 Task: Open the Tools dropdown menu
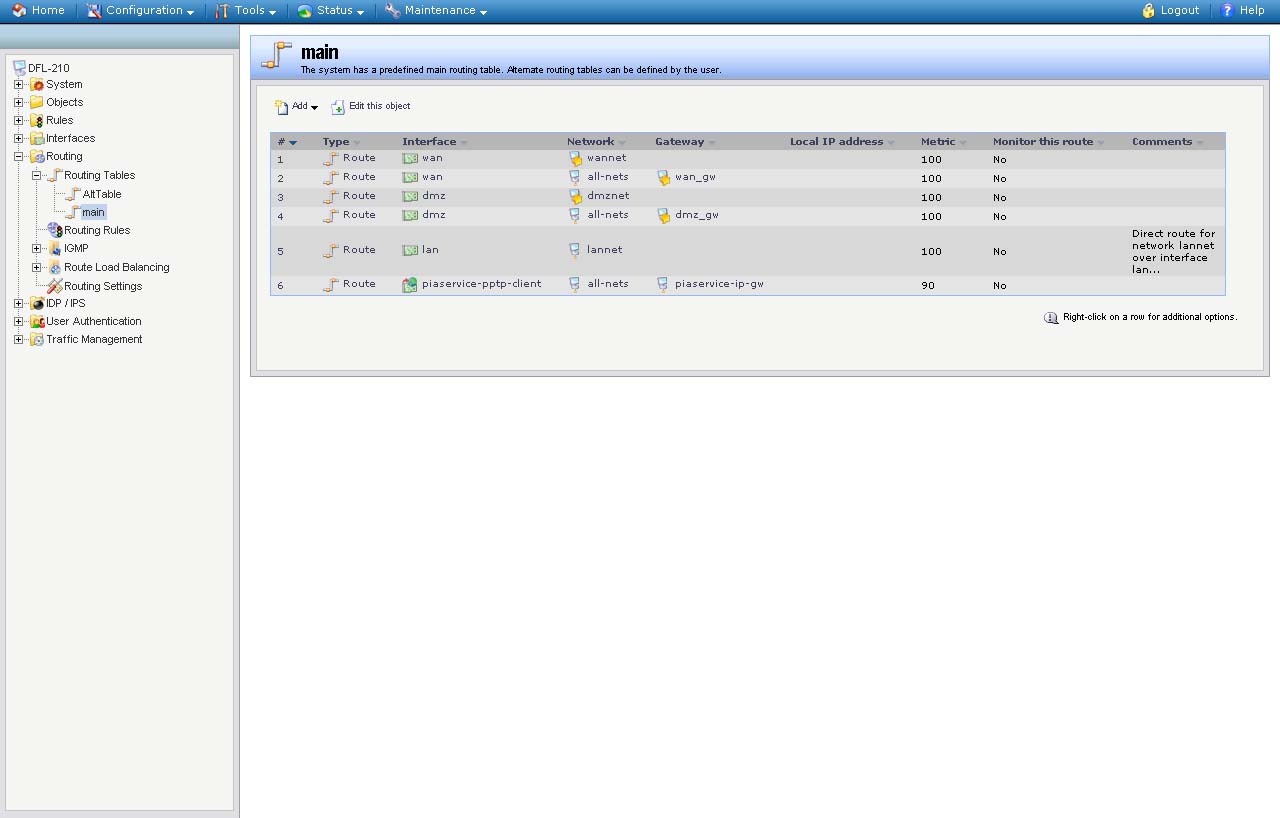(246, 10)
